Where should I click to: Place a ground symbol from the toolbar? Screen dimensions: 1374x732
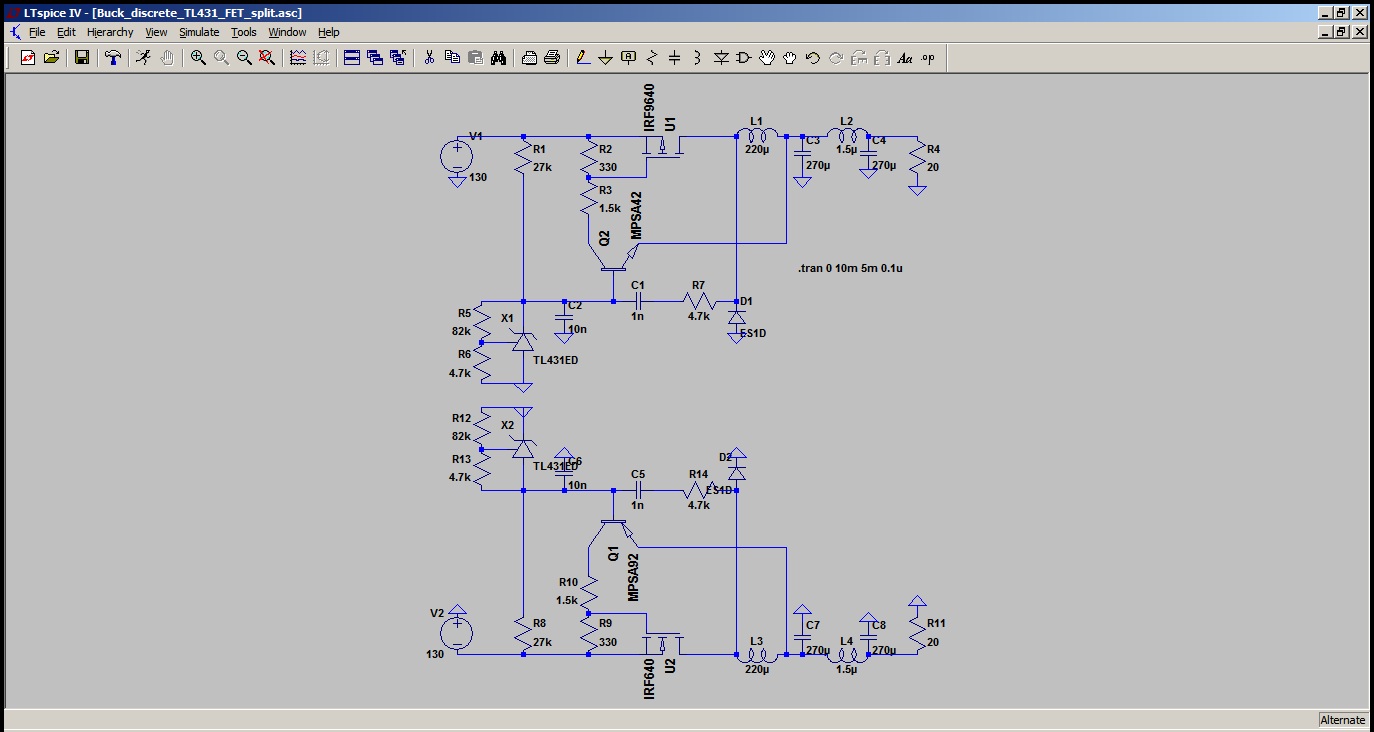tap(605, 58)
